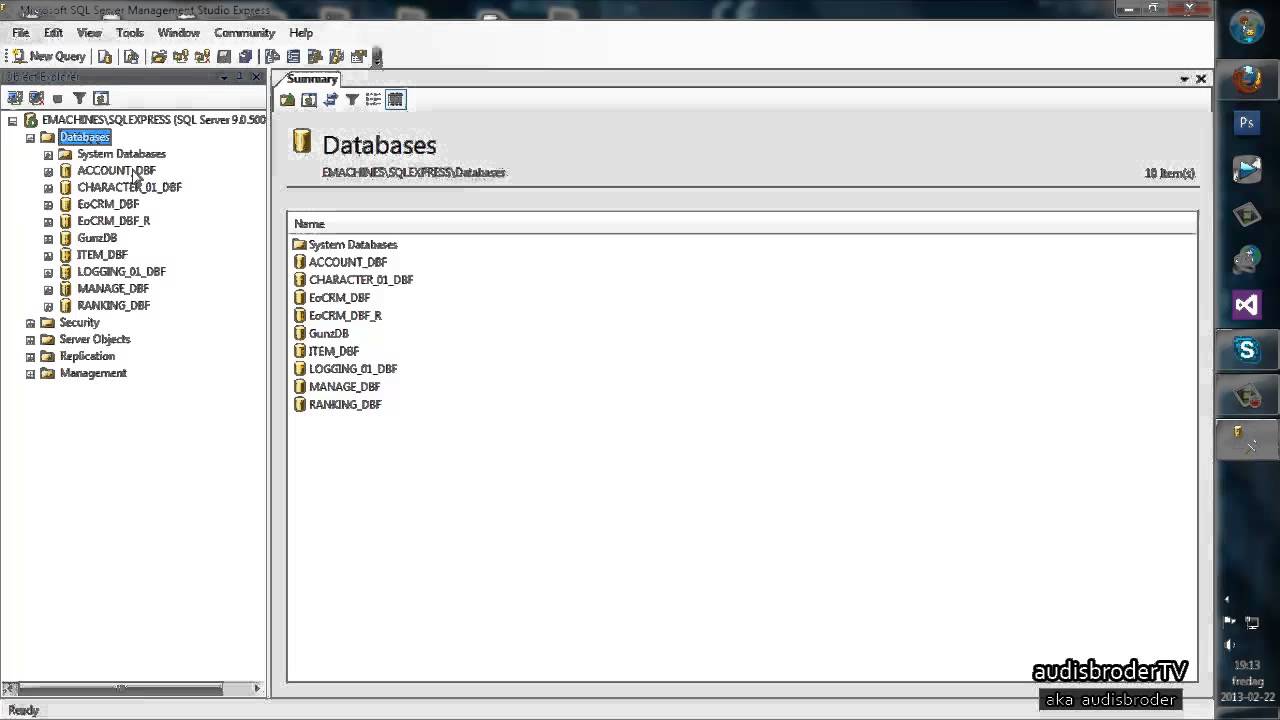The height and width of the screenshot is (720, 1280).
Task: Open the Template Explorer toolbar icon
Action: click(x=336, y=57)
